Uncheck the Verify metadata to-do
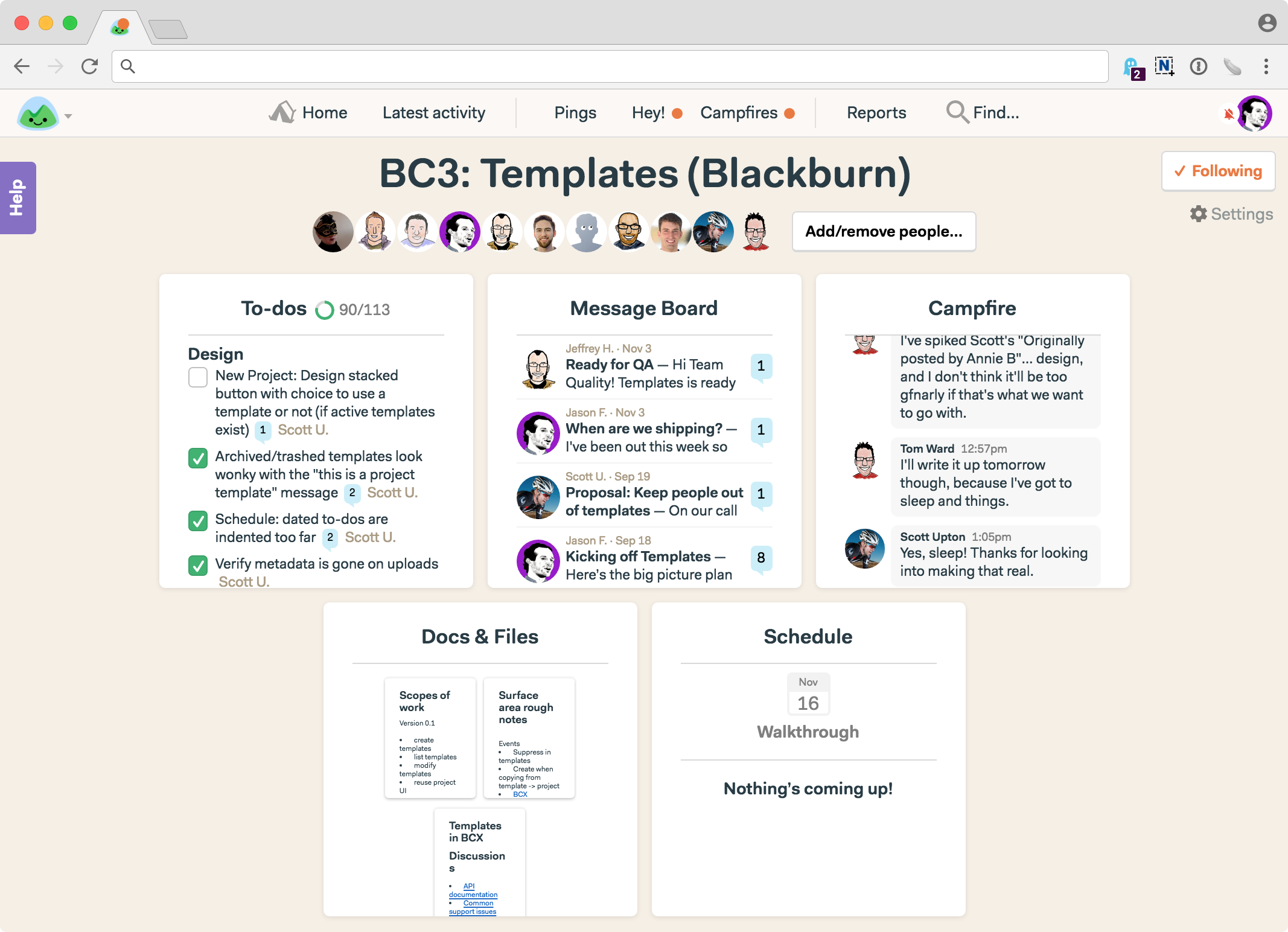The image size is (1288, 932). click(198, 566)
